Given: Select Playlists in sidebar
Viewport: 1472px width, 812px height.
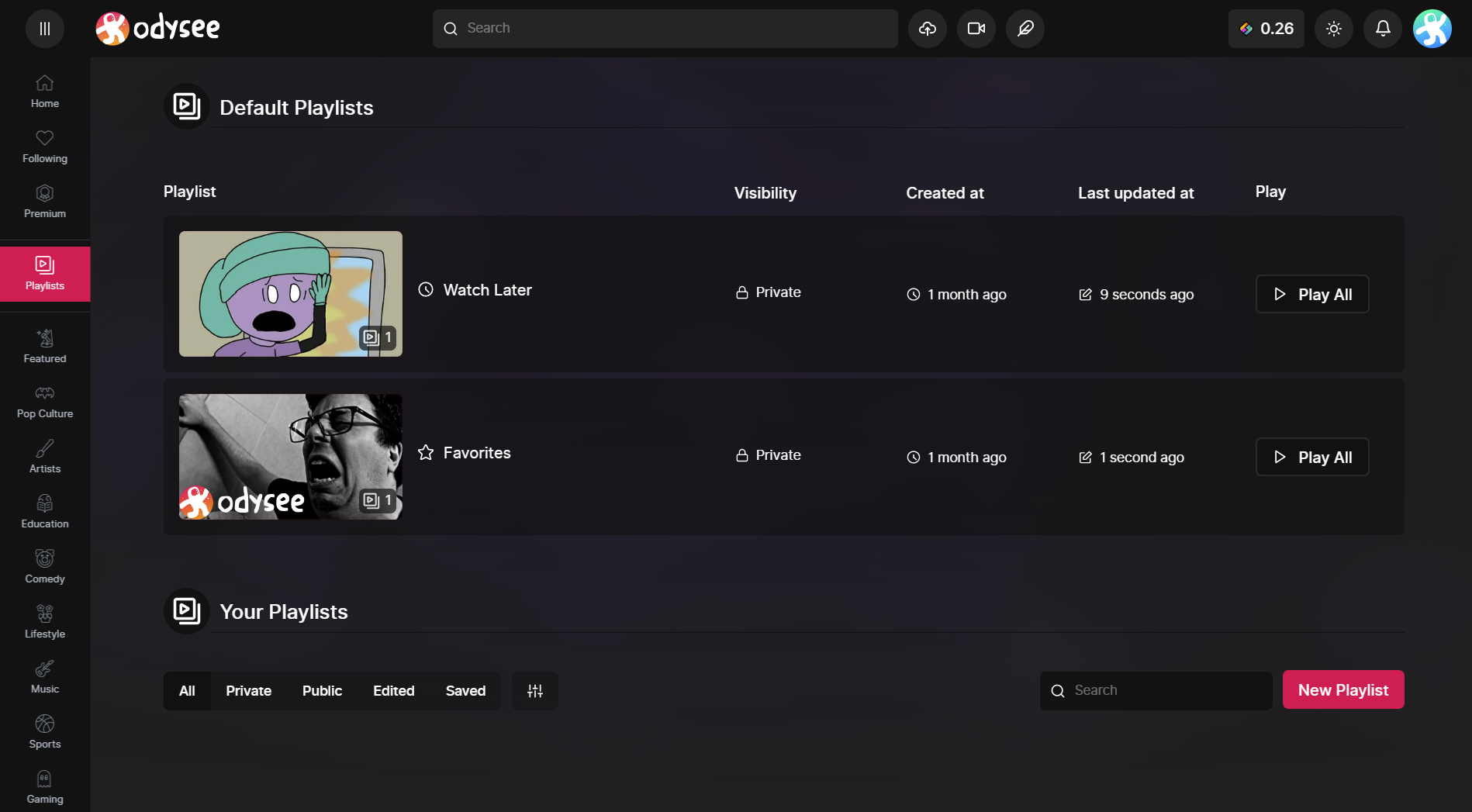Looking at the screenshot, I should coord(45,274).
